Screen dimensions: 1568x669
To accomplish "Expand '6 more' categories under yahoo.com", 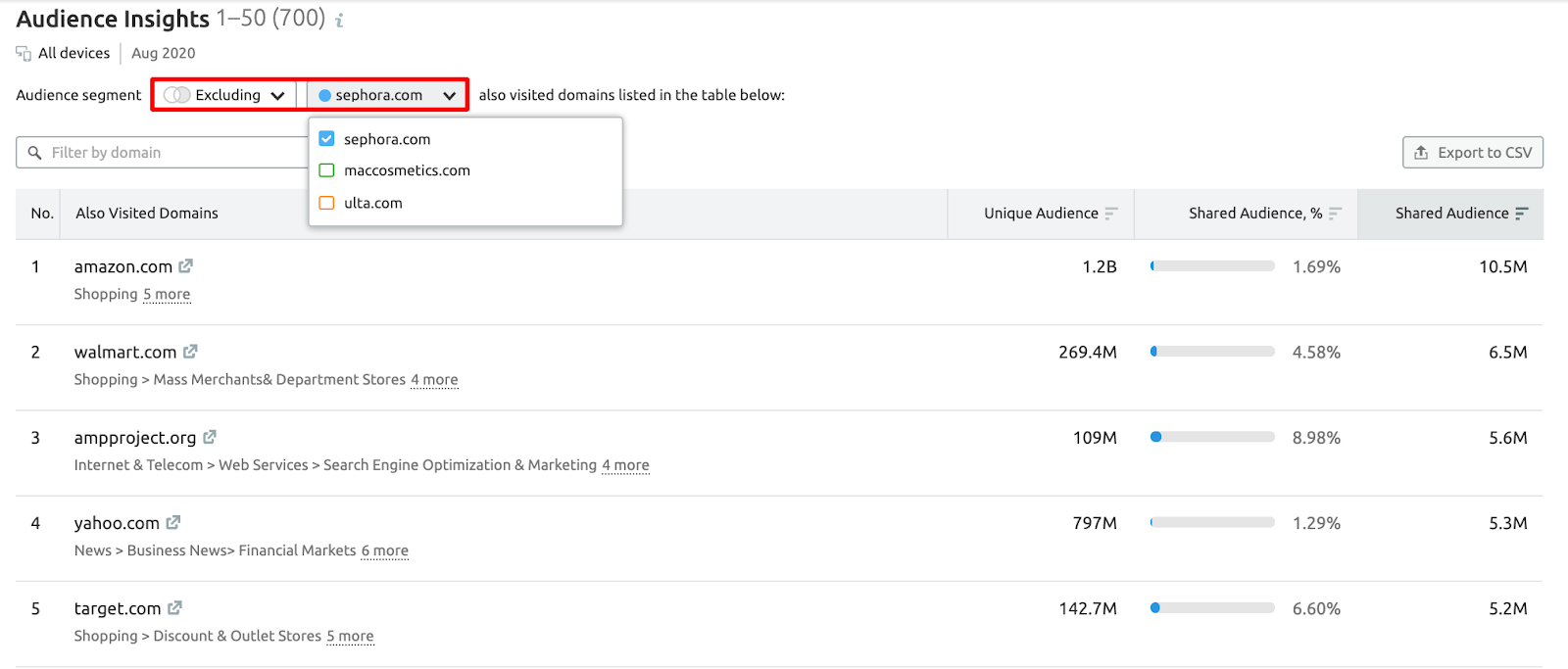I will point(385,550).
